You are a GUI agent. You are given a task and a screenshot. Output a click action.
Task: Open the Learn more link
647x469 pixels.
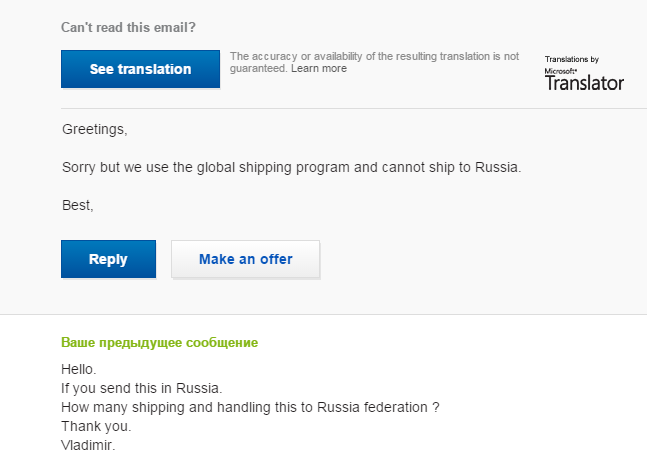pos(319,69)
